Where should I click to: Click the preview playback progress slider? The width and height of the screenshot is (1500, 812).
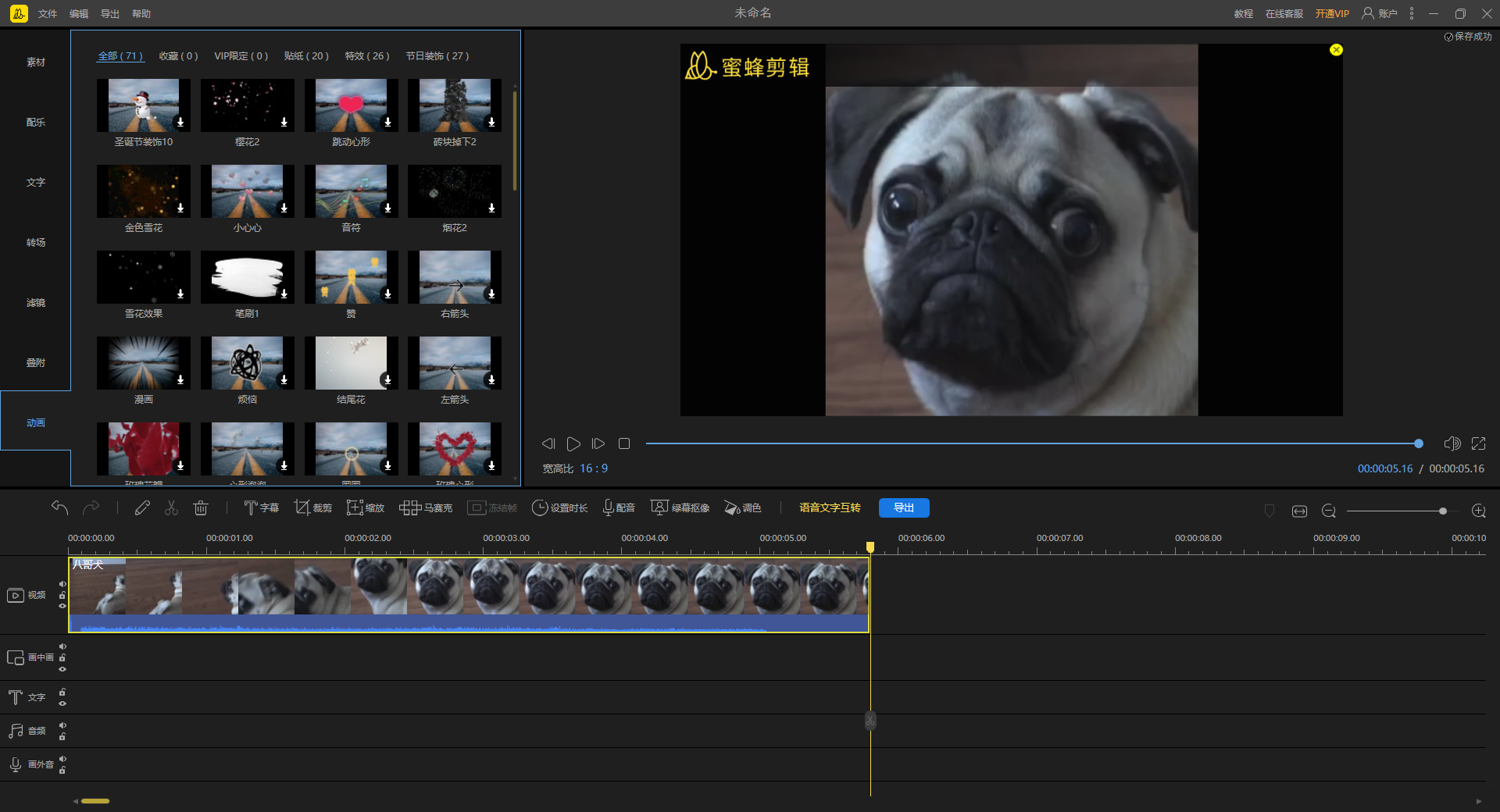pyautogui.click(x=1031, y=443)
